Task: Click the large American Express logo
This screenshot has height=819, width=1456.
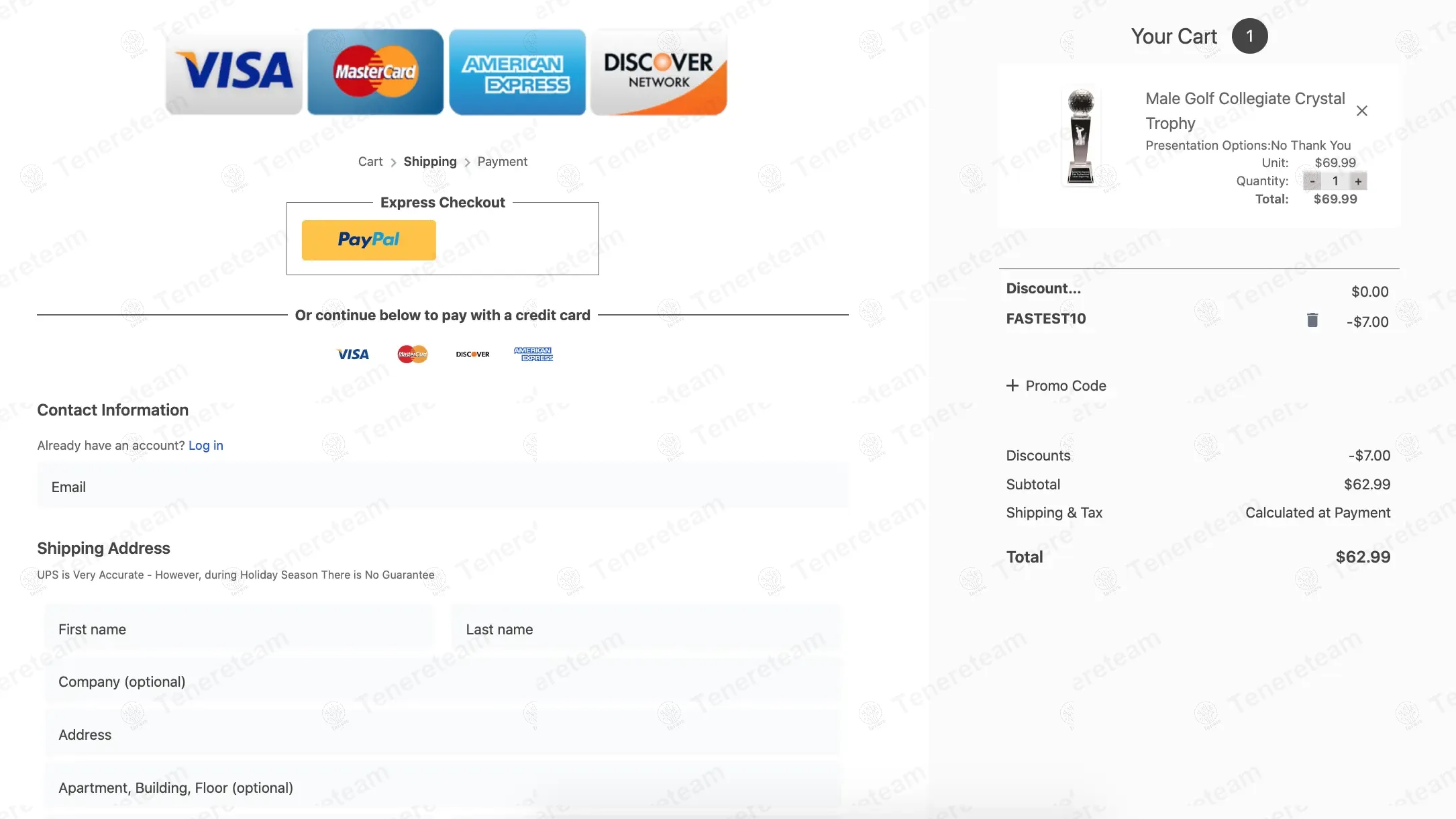Action: pos(517,72)
